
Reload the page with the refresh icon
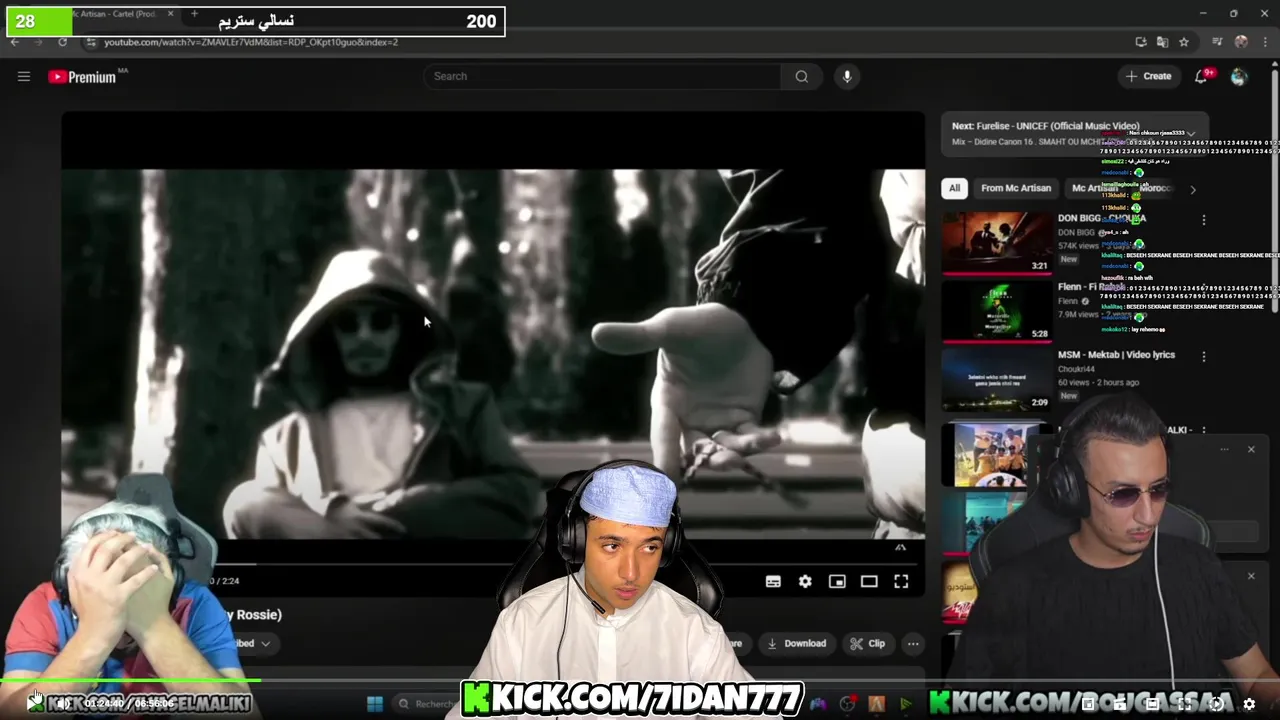62,42
